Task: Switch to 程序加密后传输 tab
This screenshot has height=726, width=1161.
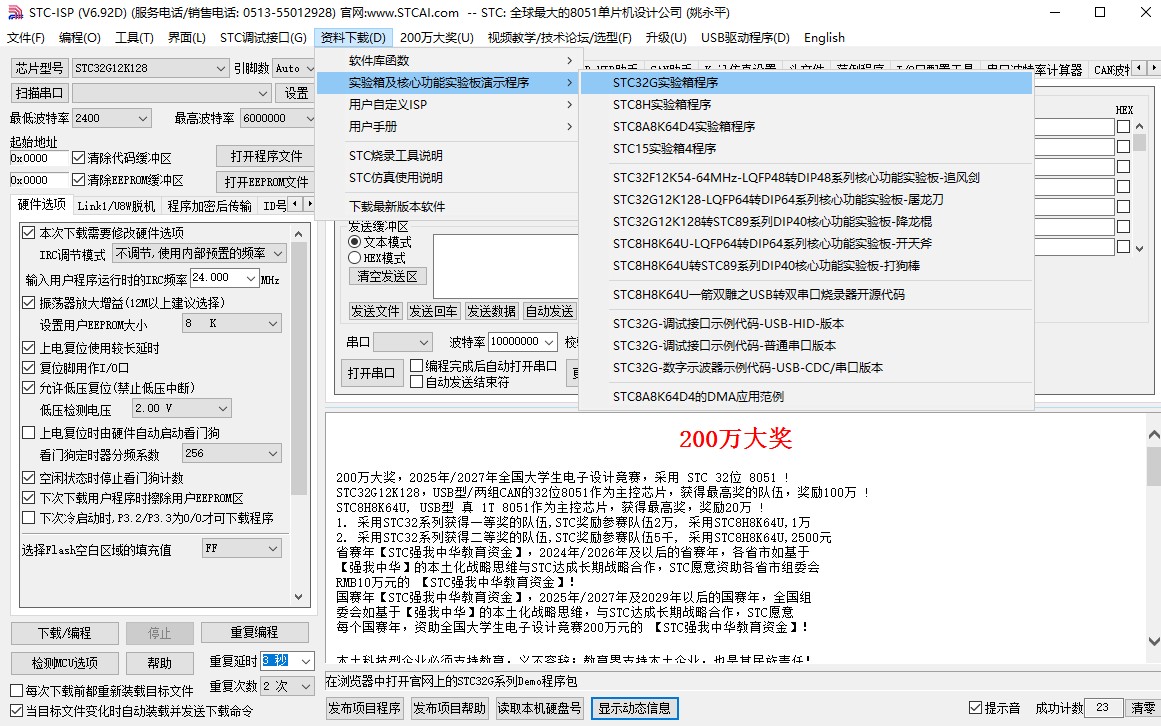Action: tap(210, 206)
